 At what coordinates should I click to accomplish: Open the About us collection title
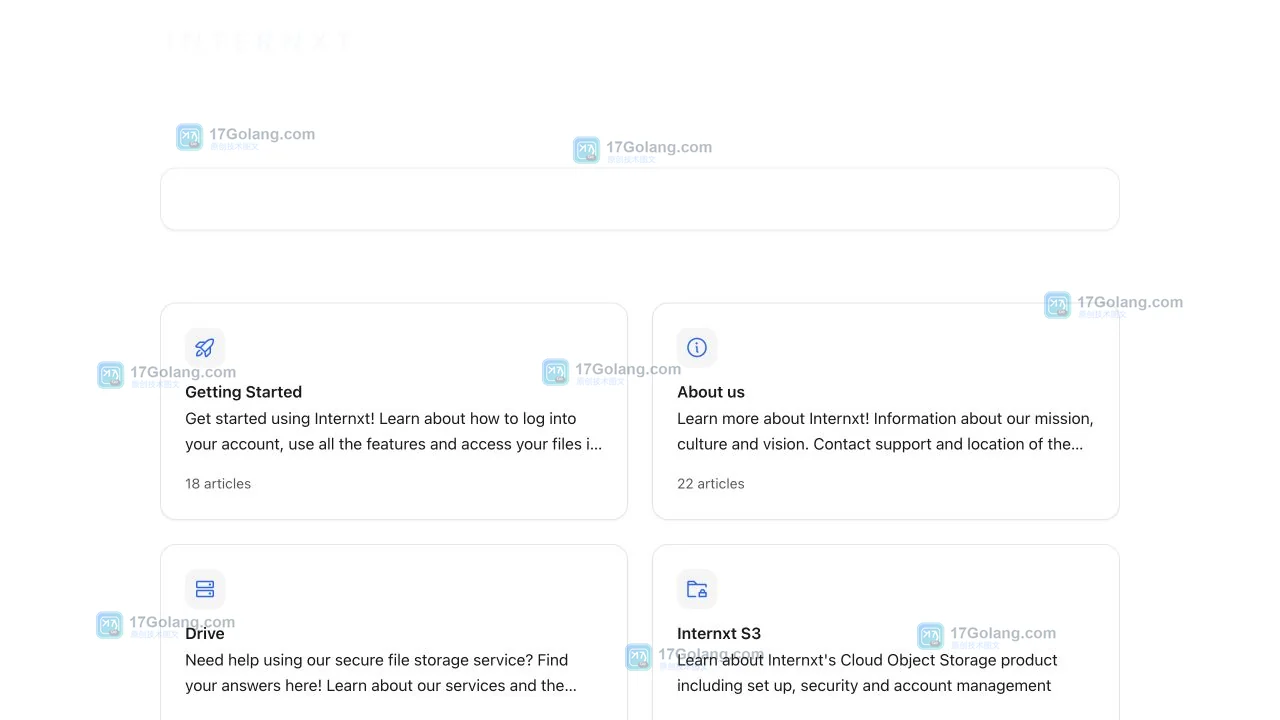(711, 392)
